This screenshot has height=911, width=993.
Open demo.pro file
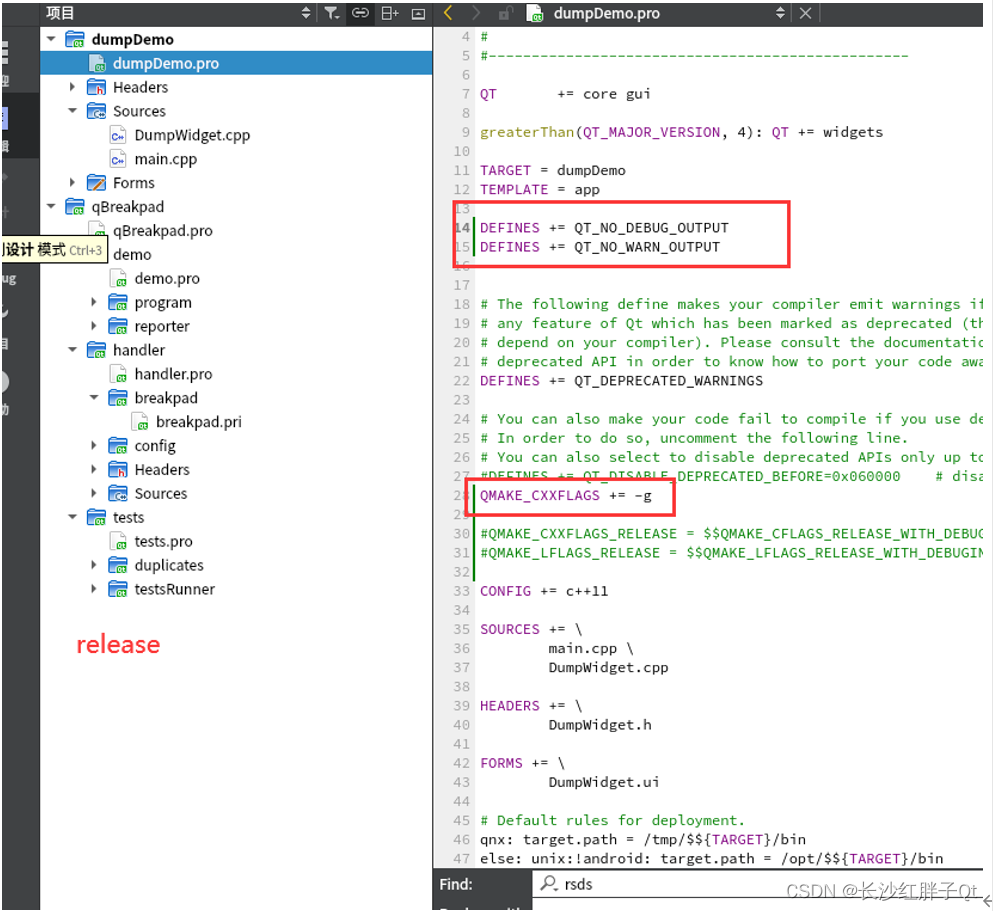[167, 279]
